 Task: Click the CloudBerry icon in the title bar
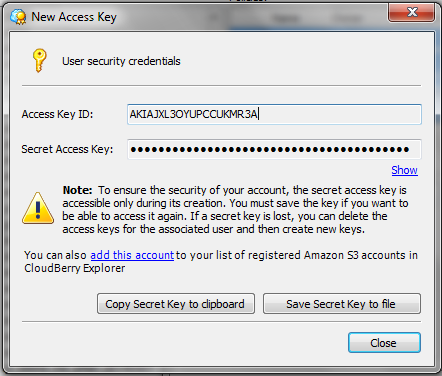pyautogui.click(x=18, y=17)
